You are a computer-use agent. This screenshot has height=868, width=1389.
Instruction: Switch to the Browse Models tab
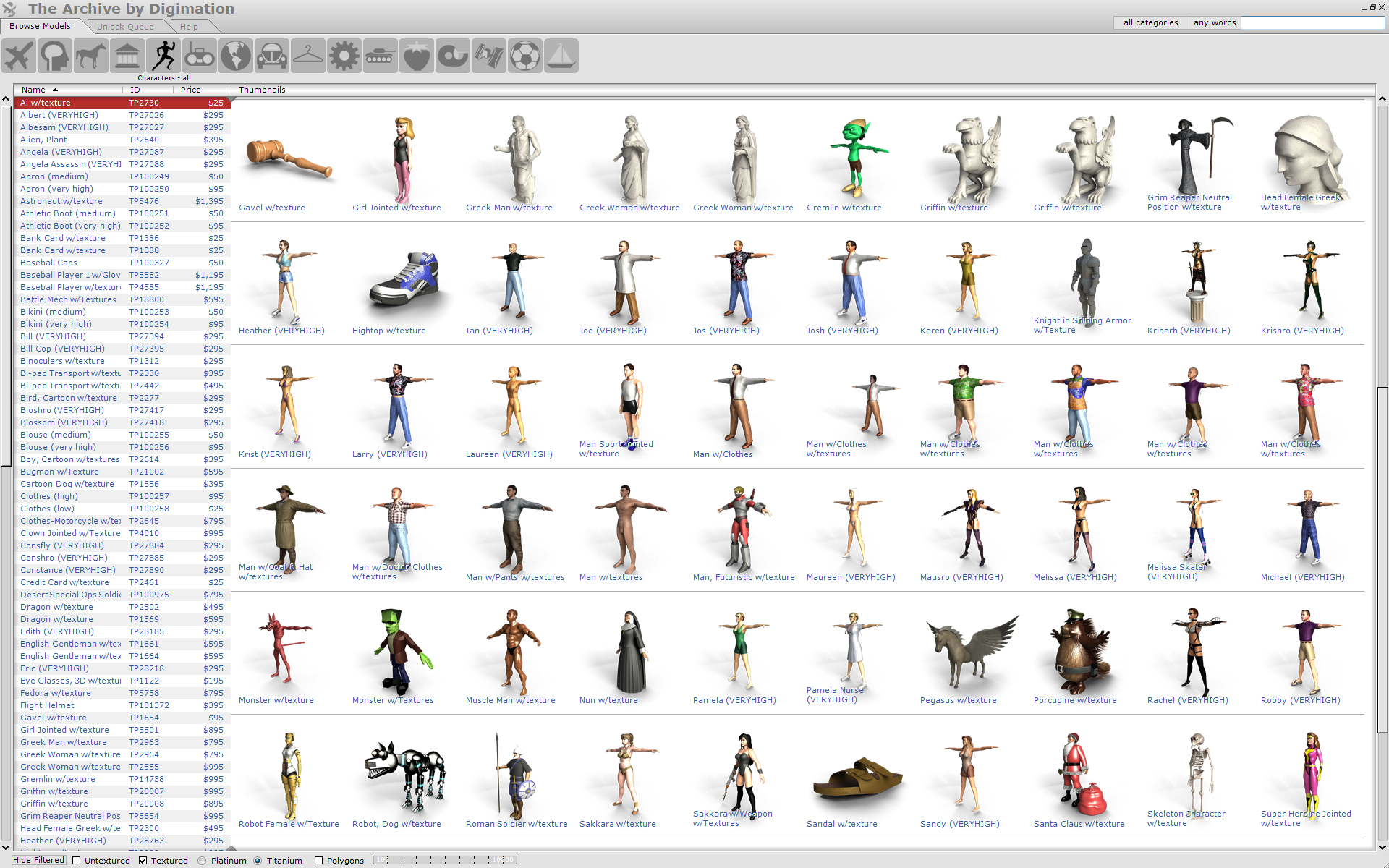(x=41, y=26)
